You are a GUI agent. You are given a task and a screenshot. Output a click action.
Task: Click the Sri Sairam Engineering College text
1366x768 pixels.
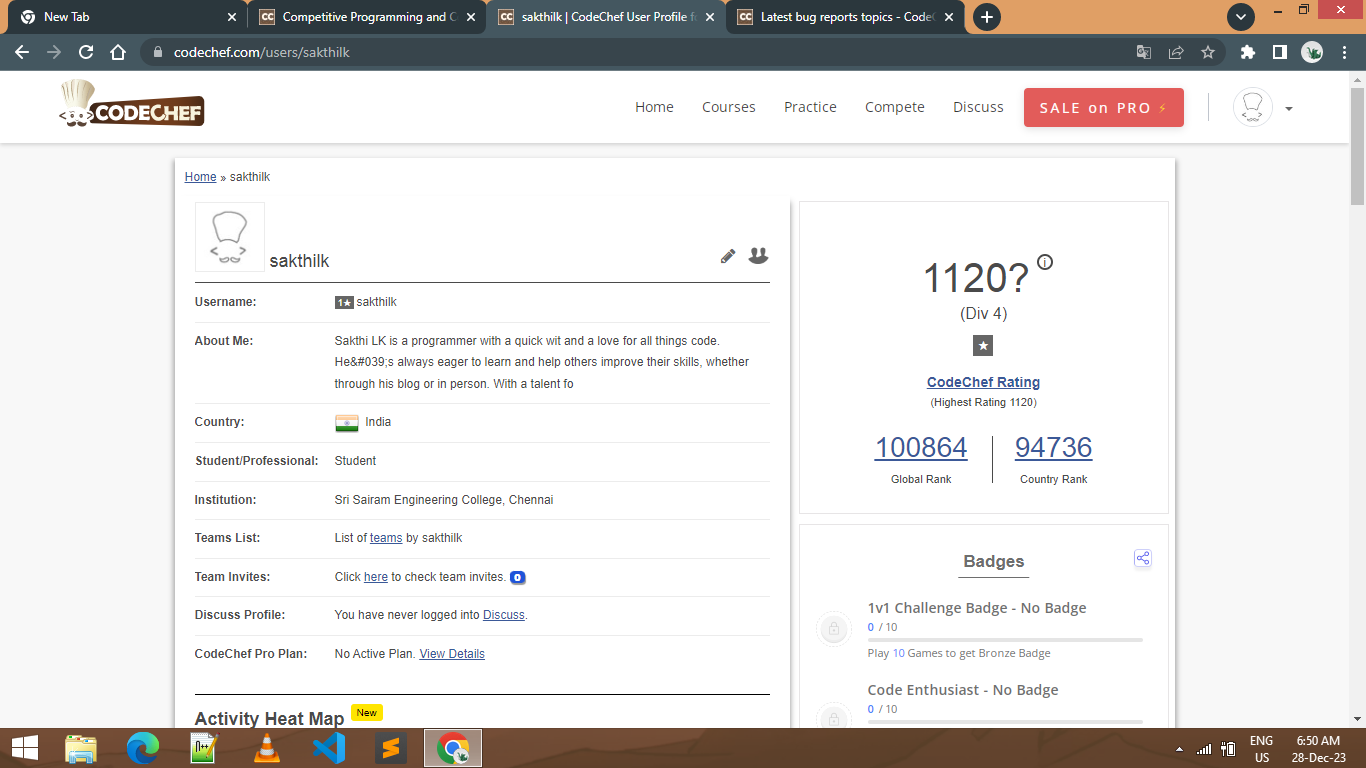444,500
